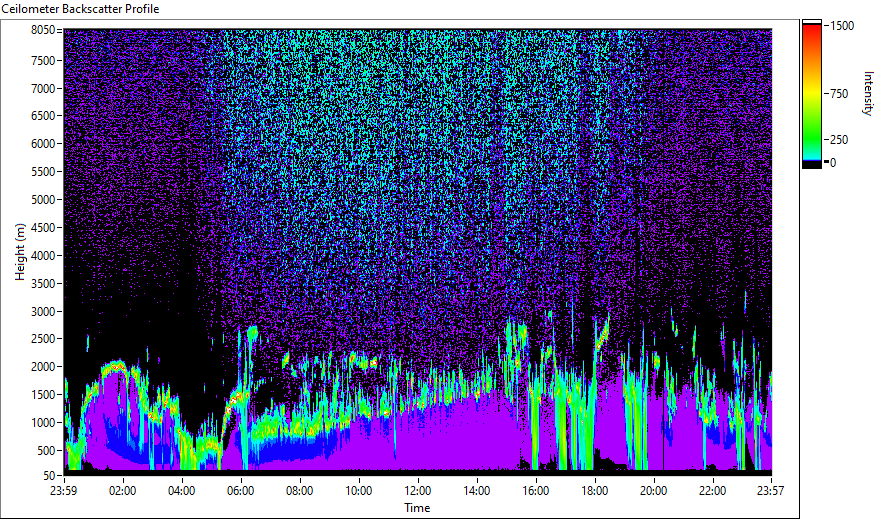Viewport: 878px width, 519px height.
Task: Click the Height (m) axis label
Action: [20, 252]
